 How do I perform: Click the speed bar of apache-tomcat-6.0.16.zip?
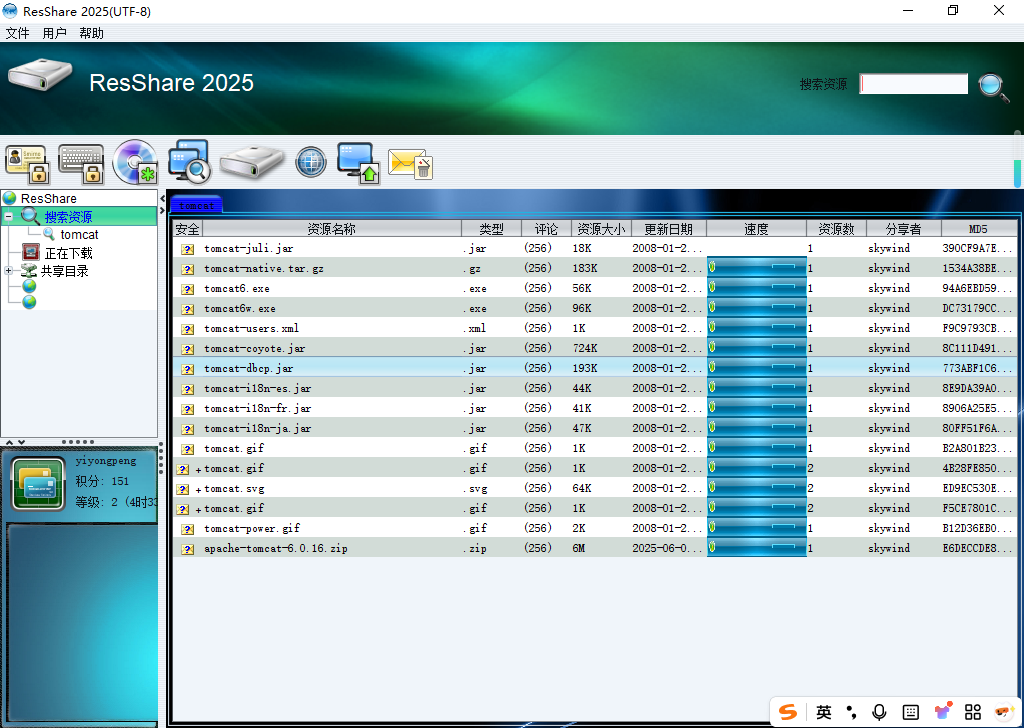[x=756, y=548]
